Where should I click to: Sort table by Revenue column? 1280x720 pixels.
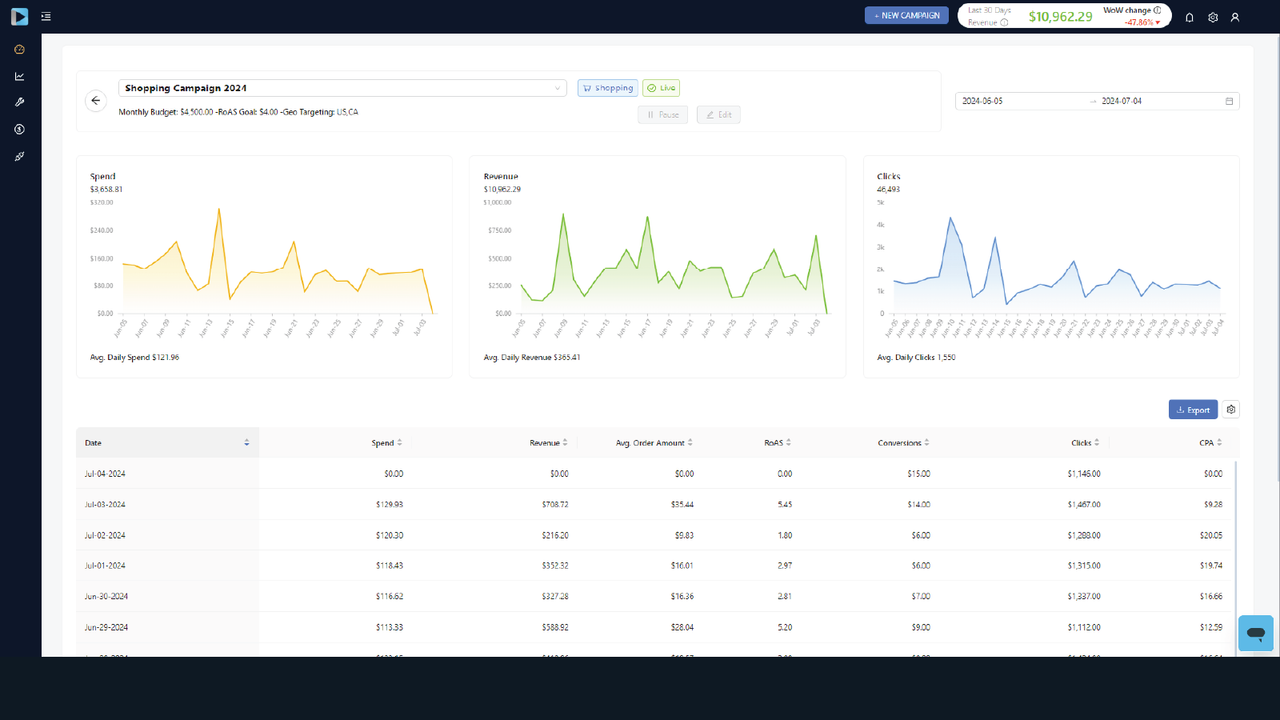(565, 442)
